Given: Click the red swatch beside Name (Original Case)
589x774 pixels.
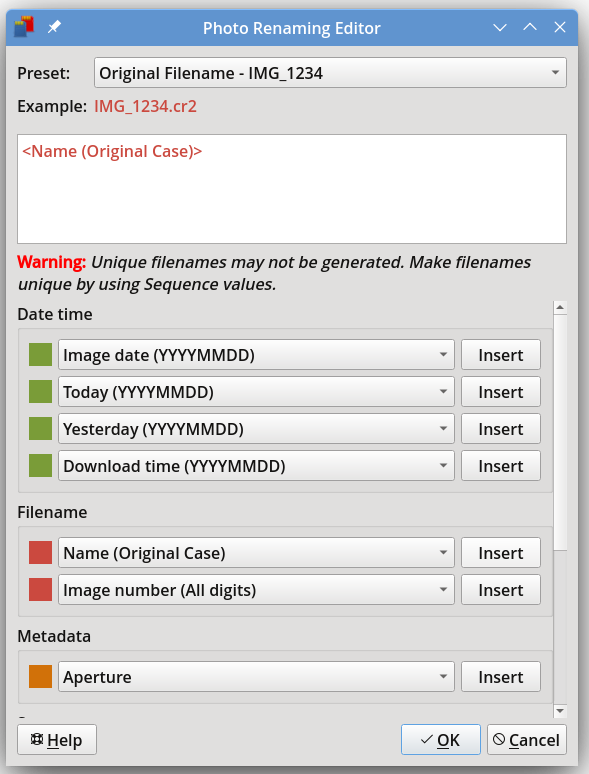Looking at the screenshot, I should [x=40, y=553].
